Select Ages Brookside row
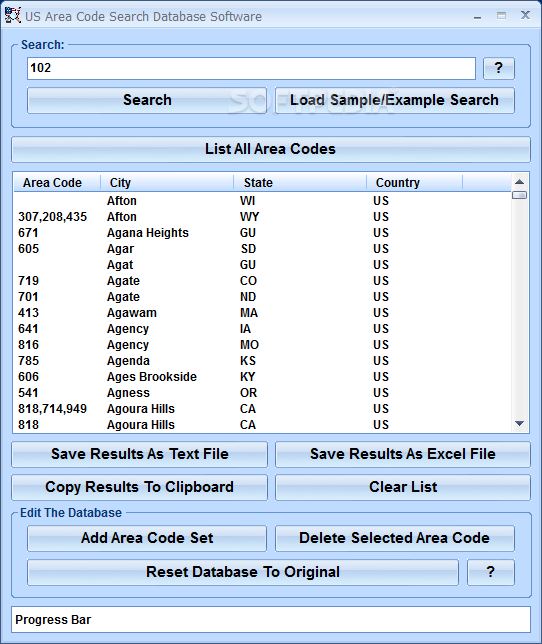 263,377
